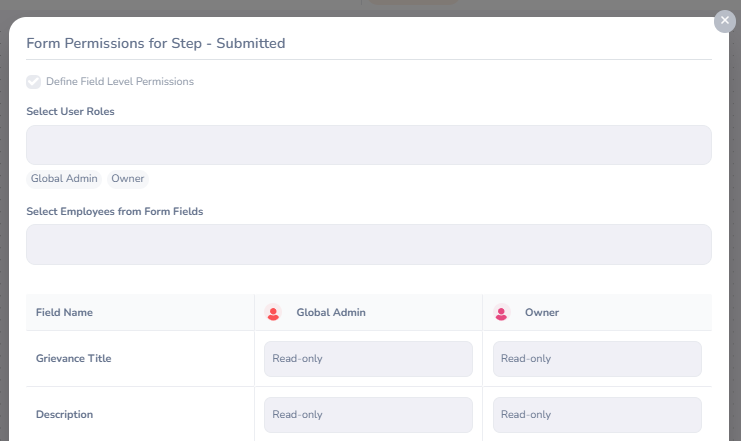Viewport: 741px width, 441px height.
Task: Open Grievance Title permission dropdown for Global Admin
Action: [x=368, y=359]
